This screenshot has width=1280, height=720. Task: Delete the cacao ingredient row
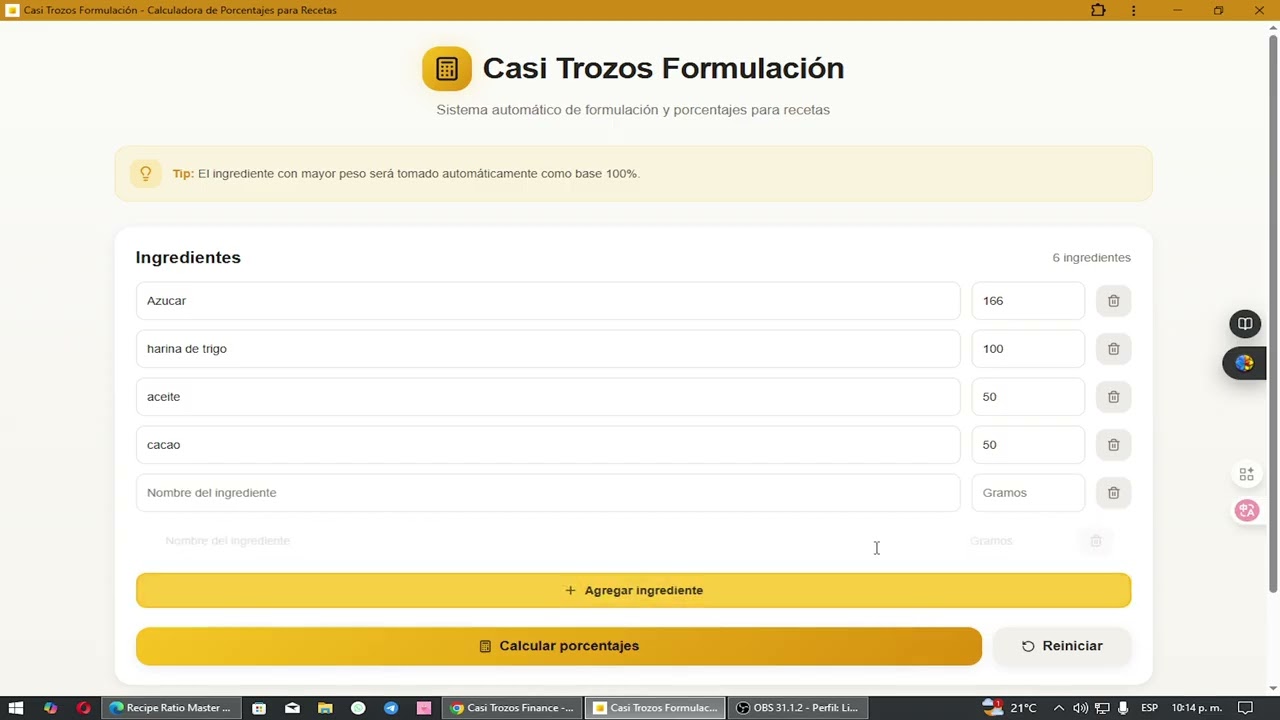1113,445
